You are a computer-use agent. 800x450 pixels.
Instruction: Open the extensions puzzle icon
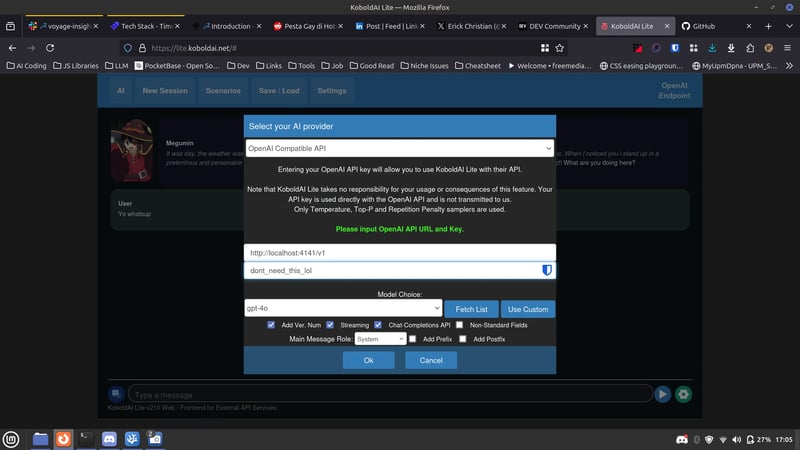click(x=750, y=48)
